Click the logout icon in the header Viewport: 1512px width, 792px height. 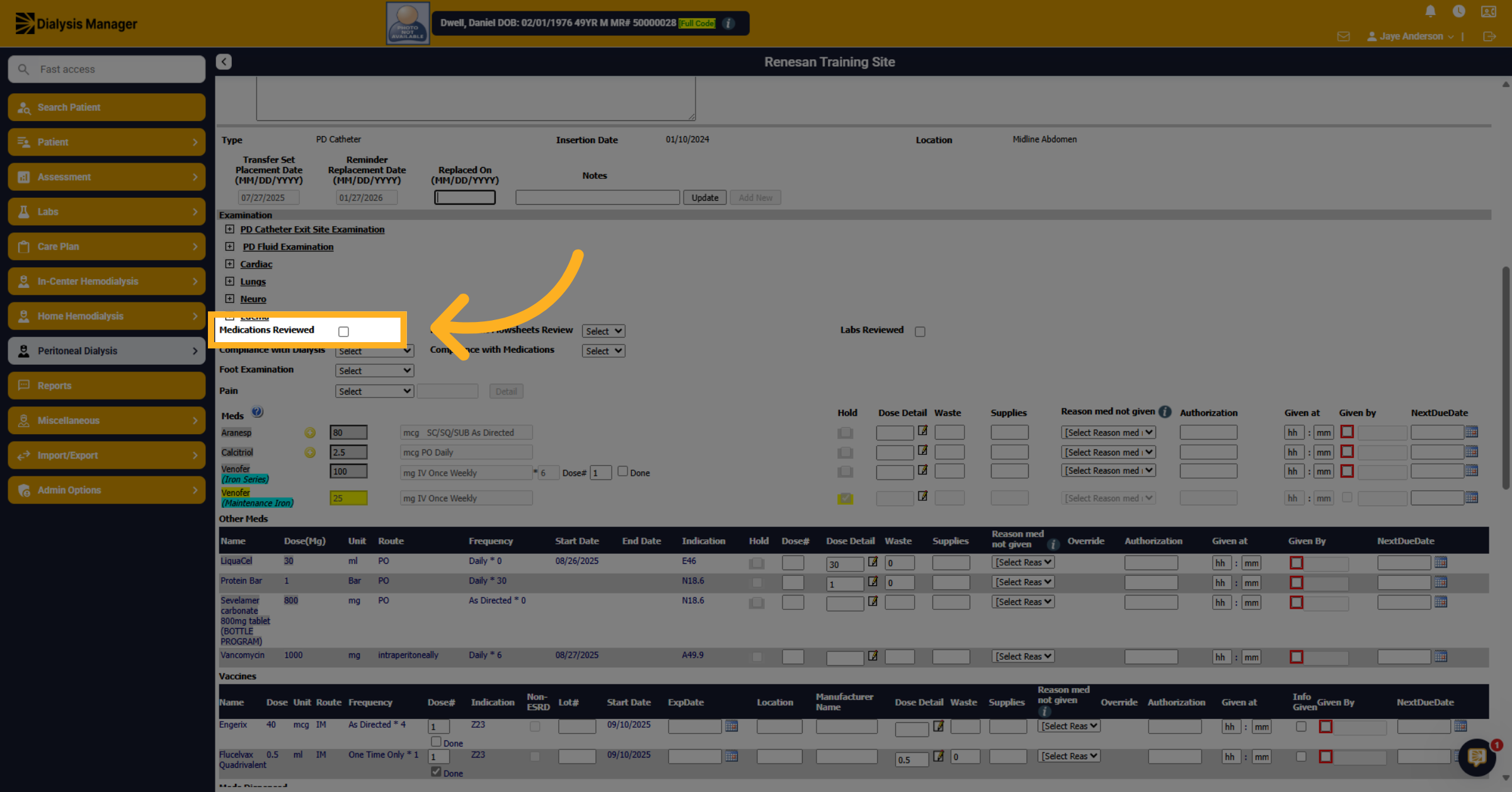tap(1489, 37)
